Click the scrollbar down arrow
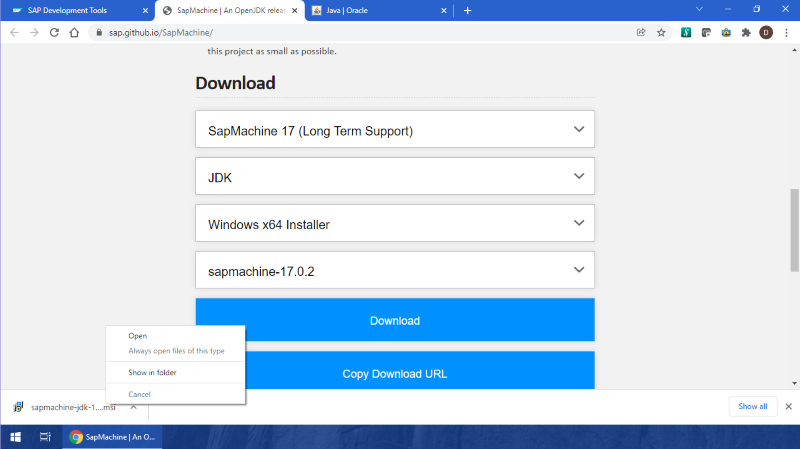 [x=794, y=383]
